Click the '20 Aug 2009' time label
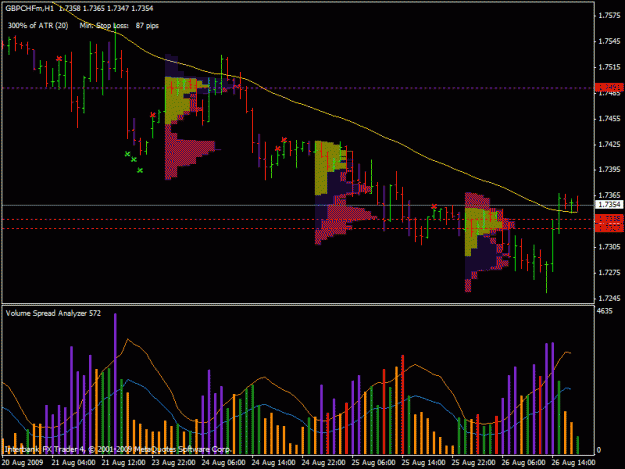 coord(22,463)
